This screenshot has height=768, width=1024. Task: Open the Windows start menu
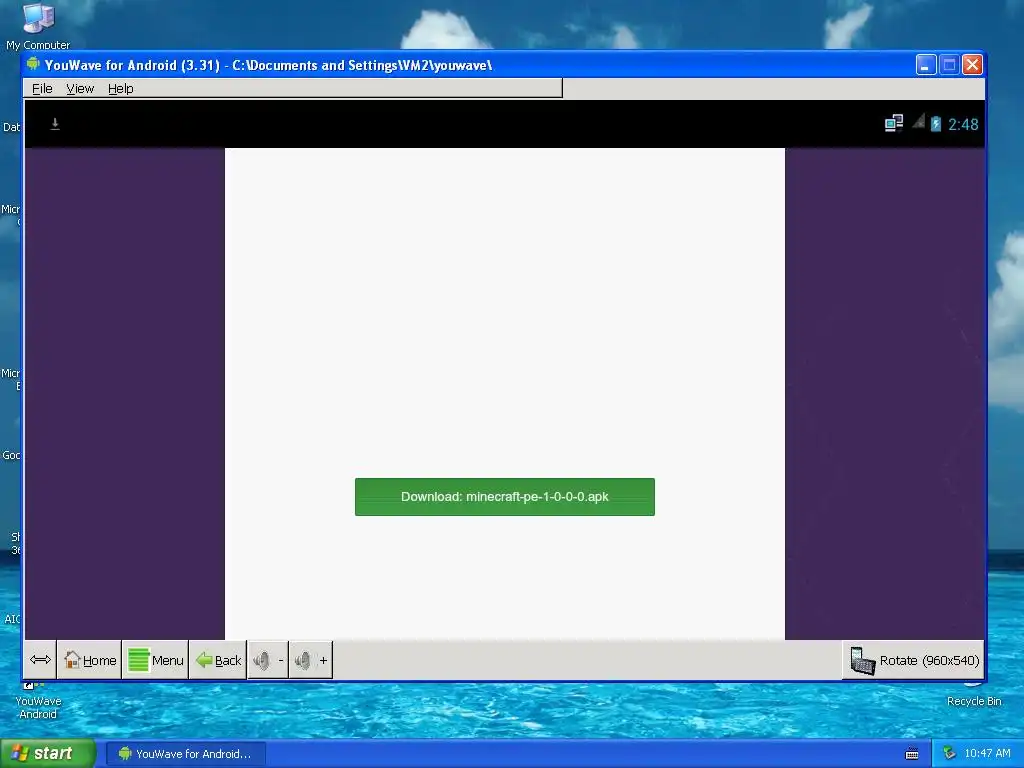(48, 754)
